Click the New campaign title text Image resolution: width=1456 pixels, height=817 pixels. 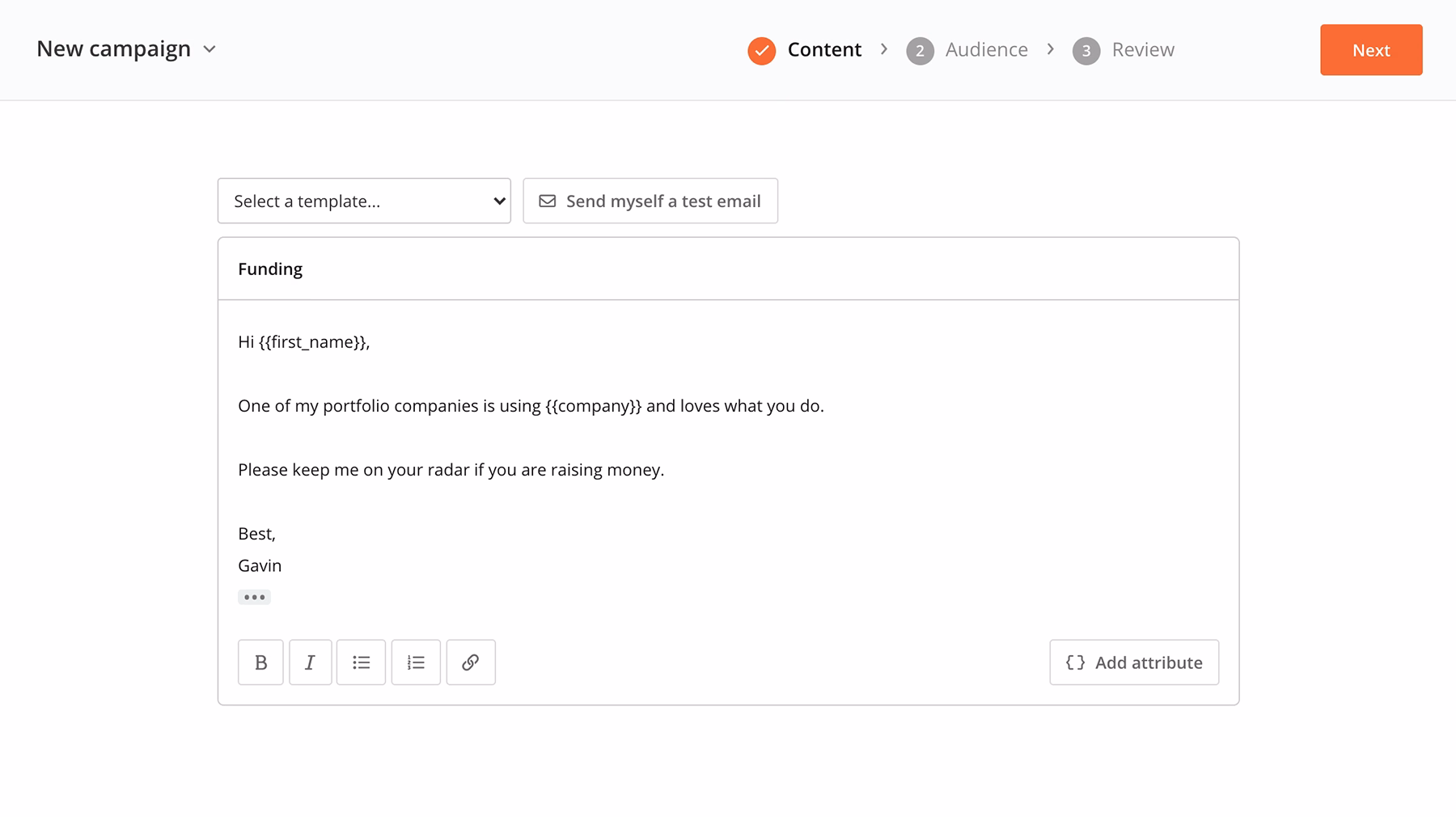(x=114, y=49)
